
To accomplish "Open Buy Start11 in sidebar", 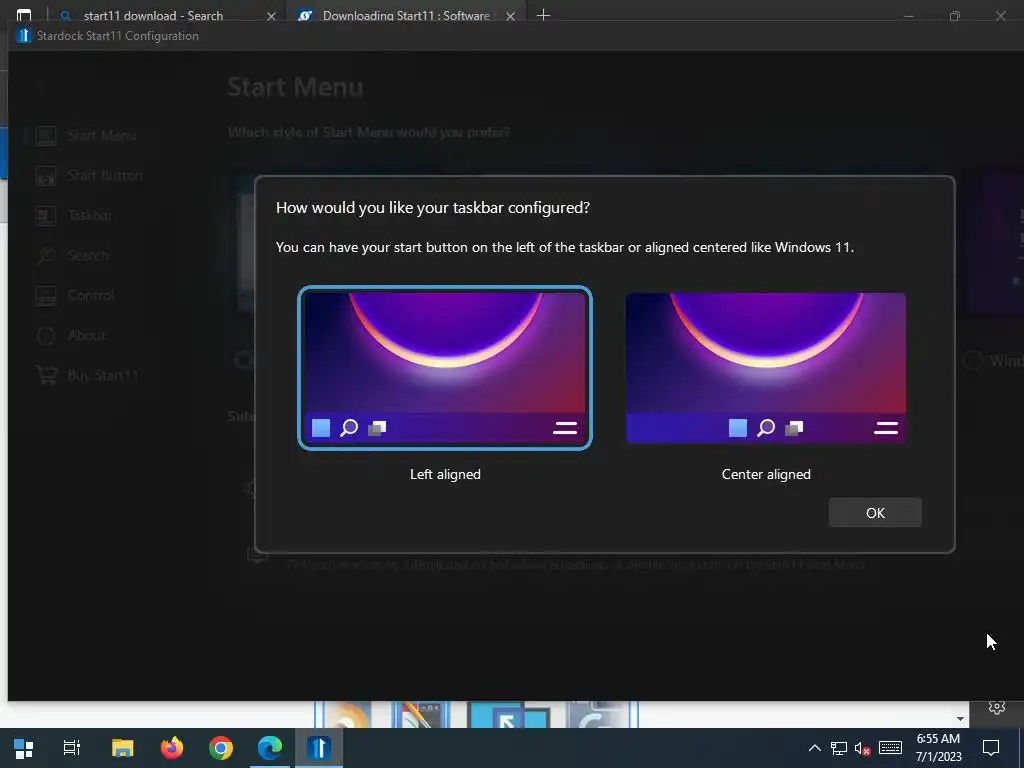I will click(x=103, y=375).
